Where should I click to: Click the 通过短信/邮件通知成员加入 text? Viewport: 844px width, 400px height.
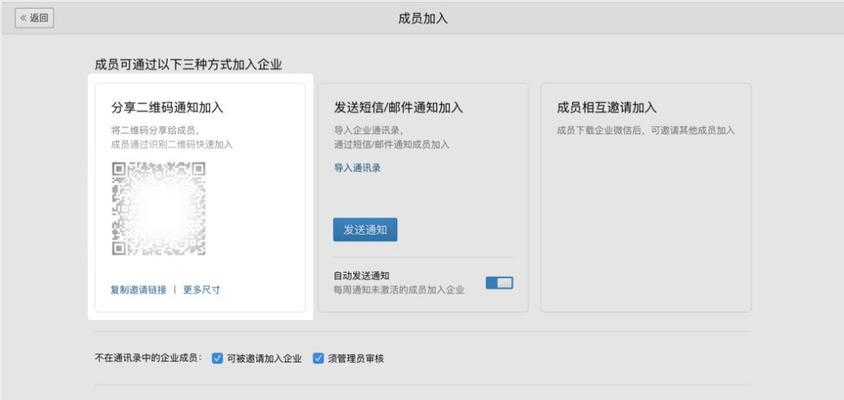pos(391,144)
